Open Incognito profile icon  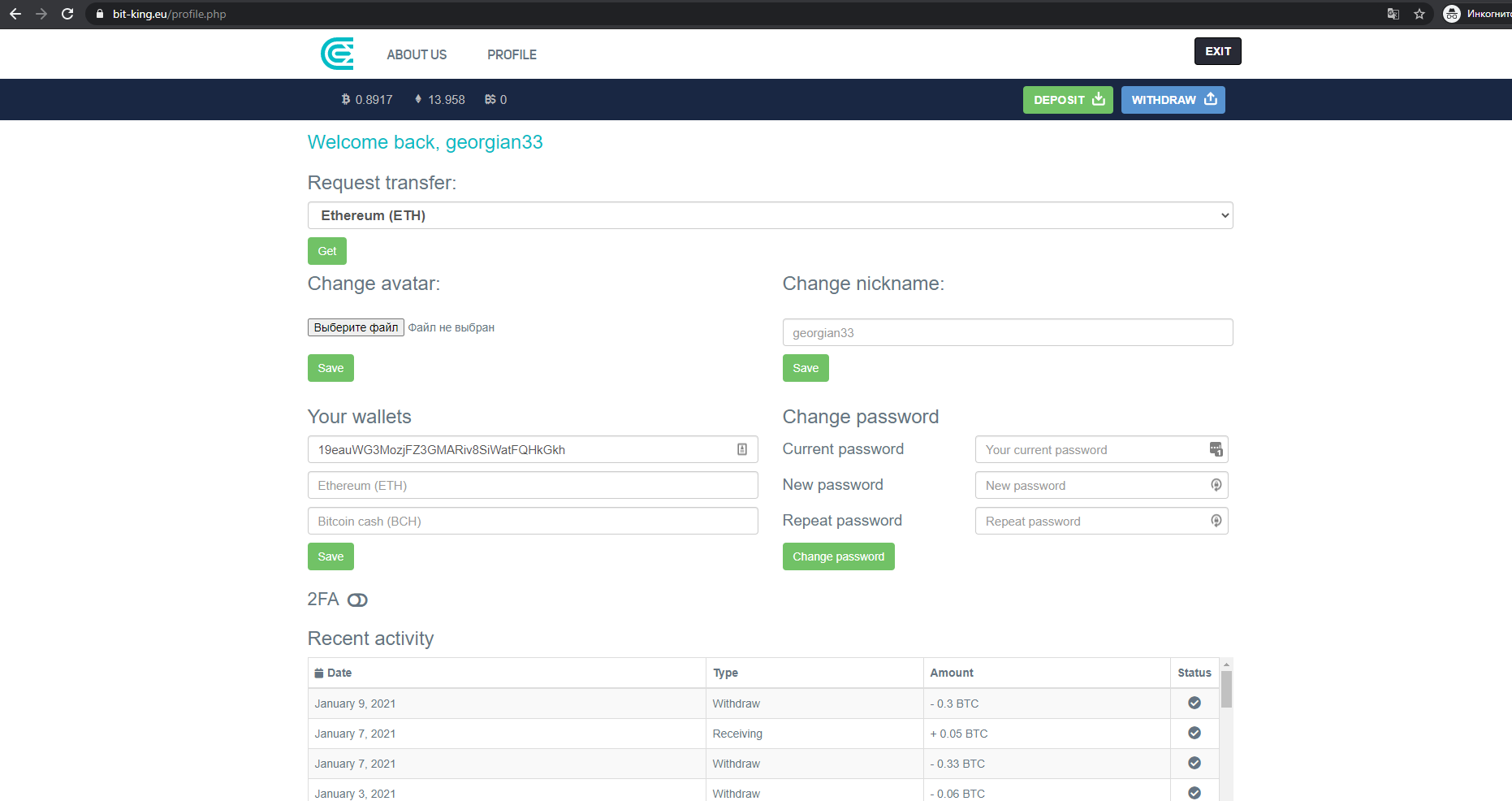tap(1452, 14)
